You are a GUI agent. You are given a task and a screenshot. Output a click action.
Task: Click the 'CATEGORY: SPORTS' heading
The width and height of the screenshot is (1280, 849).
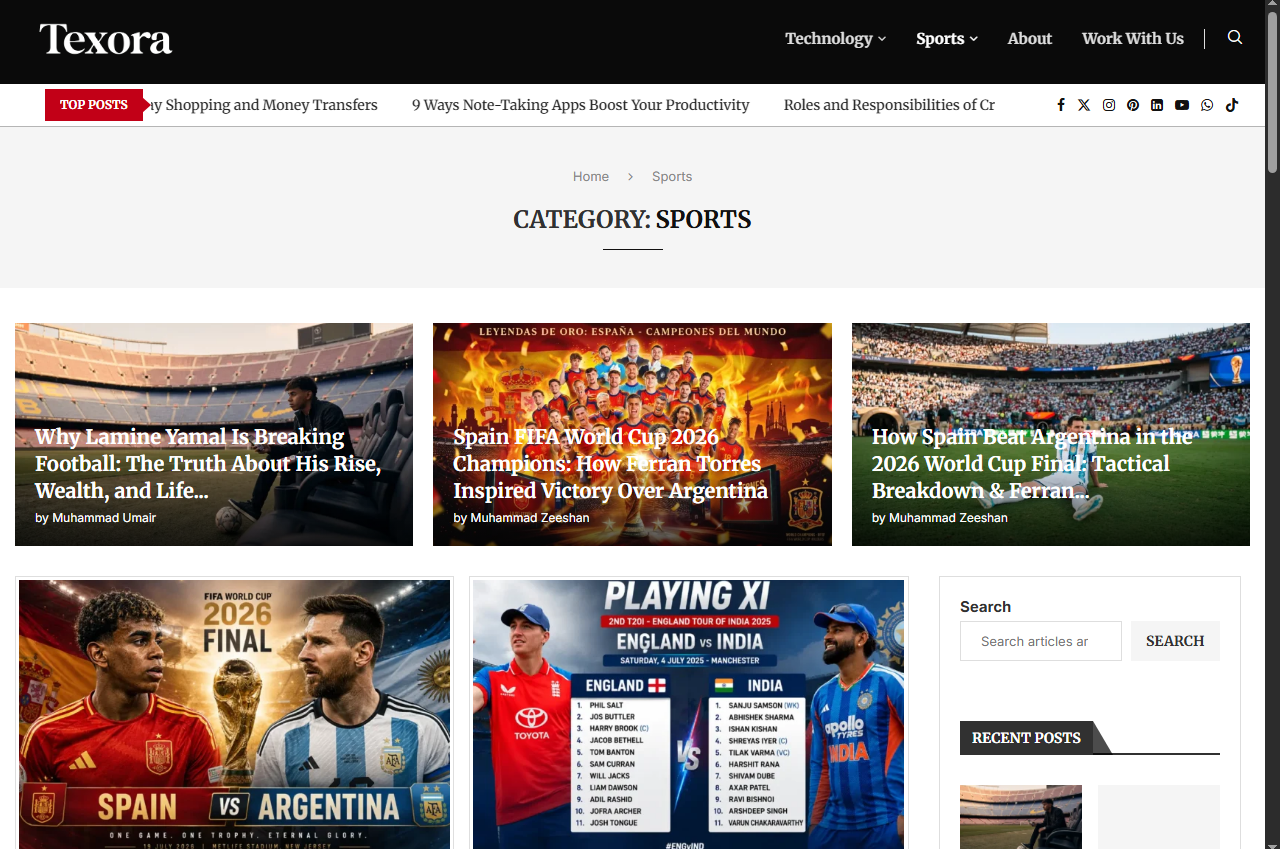click(632, 220)
